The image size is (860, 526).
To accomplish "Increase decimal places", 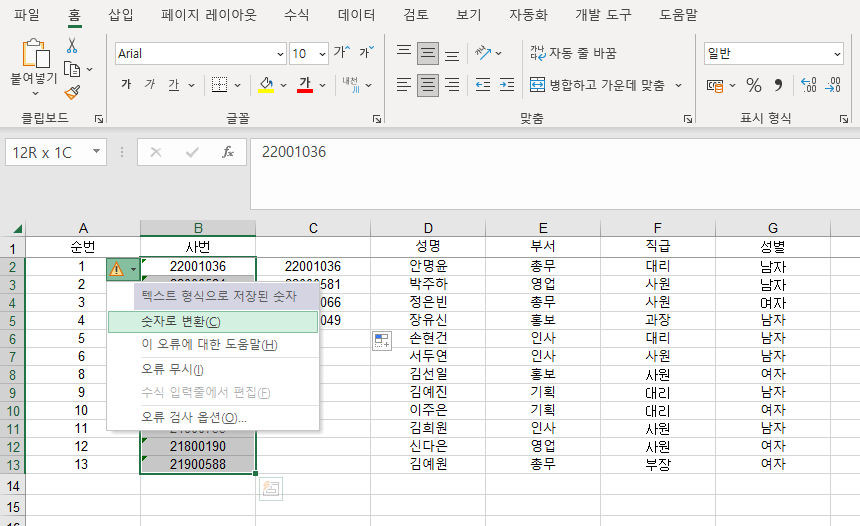I will (x=808, y=85).
